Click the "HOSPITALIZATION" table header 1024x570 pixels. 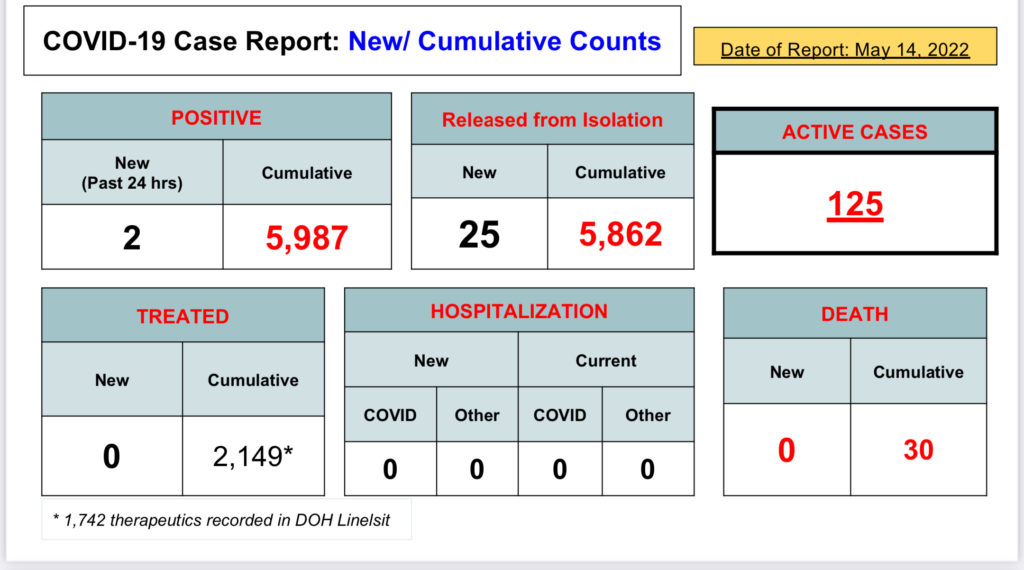click(519, 311)
